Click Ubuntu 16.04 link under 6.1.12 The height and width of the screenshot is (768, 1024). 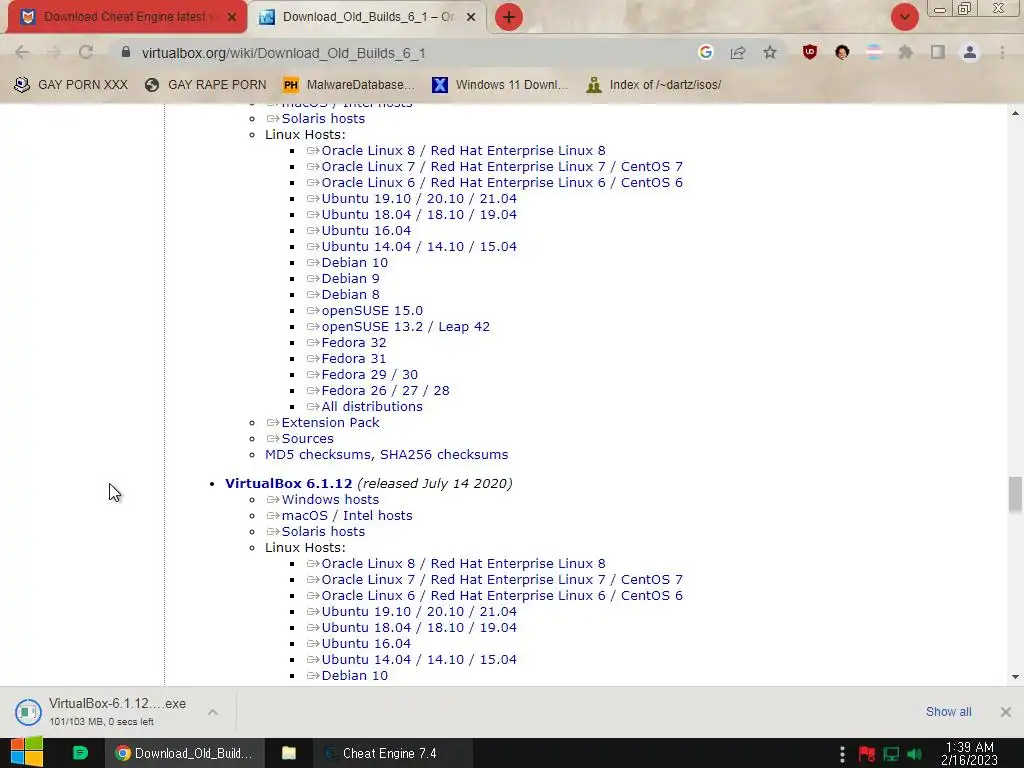tap(366, 643)
